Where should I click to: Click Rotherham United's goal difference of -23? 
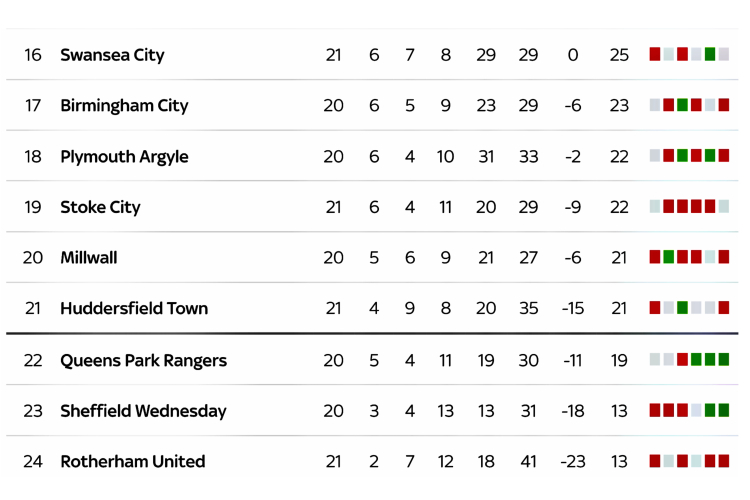point(572,462)
